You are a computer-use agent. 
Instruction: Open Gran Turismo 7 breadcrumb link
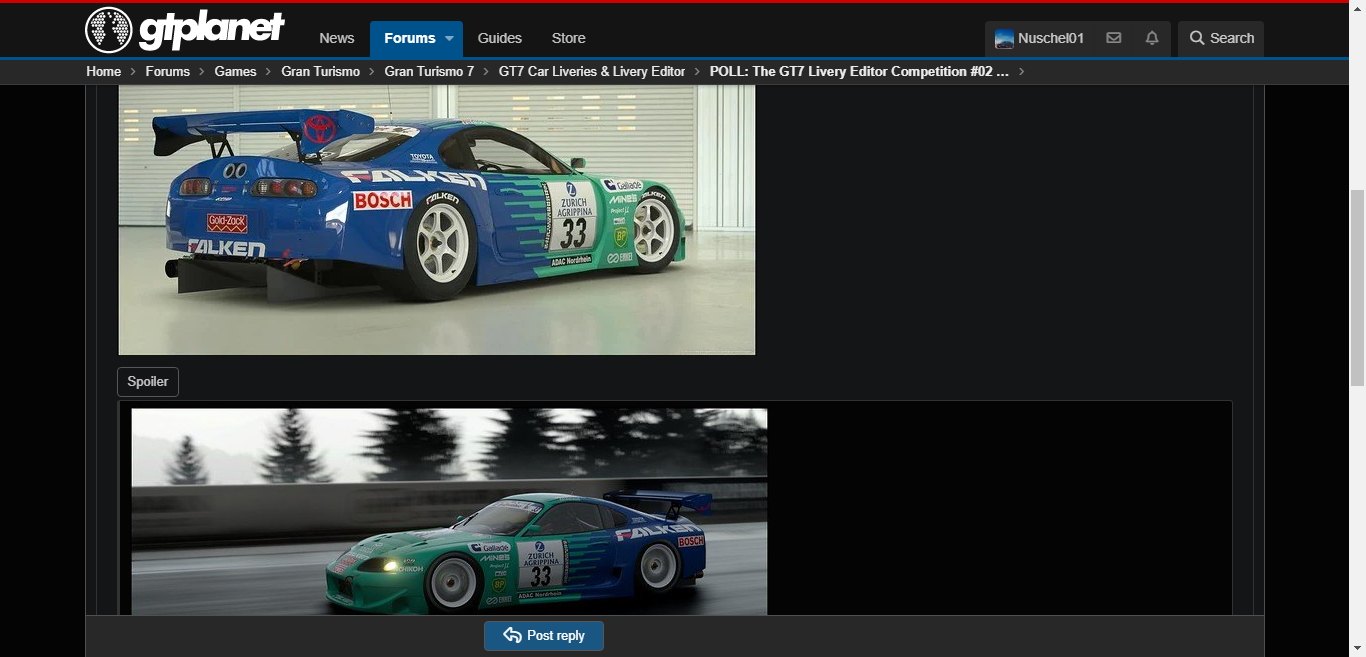click(x=429, y=71)
